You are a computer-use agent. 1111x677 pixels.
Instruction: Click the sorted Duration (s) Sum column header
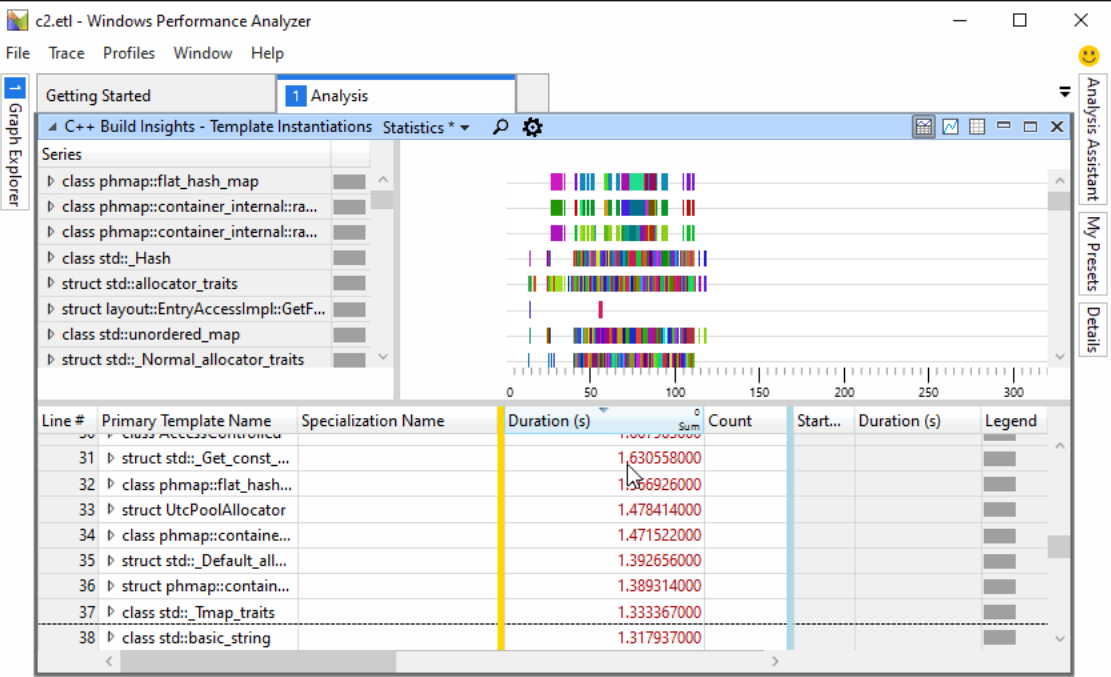[604, 421]
